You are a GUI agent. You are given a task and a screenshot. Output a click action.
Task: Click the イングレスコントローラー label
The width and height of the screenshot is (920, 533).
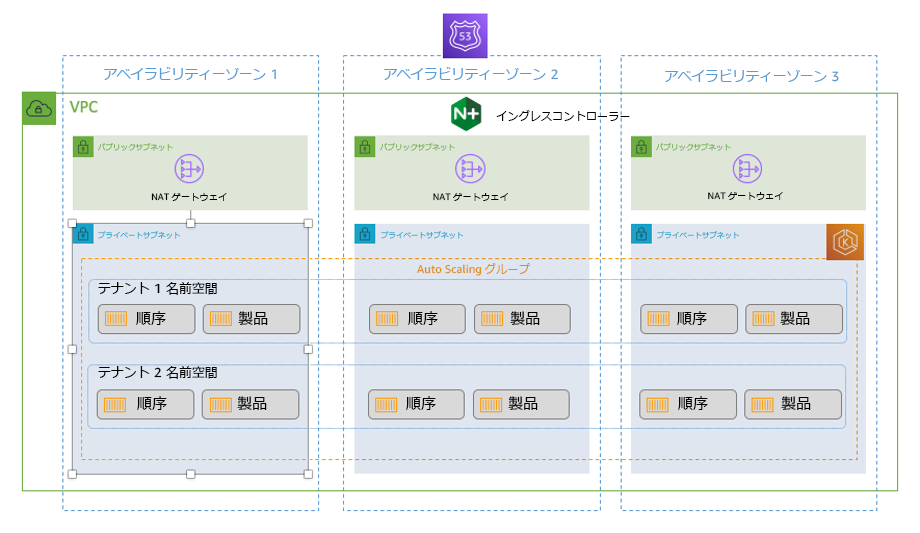pyautogui.click(x=563, y=116)
